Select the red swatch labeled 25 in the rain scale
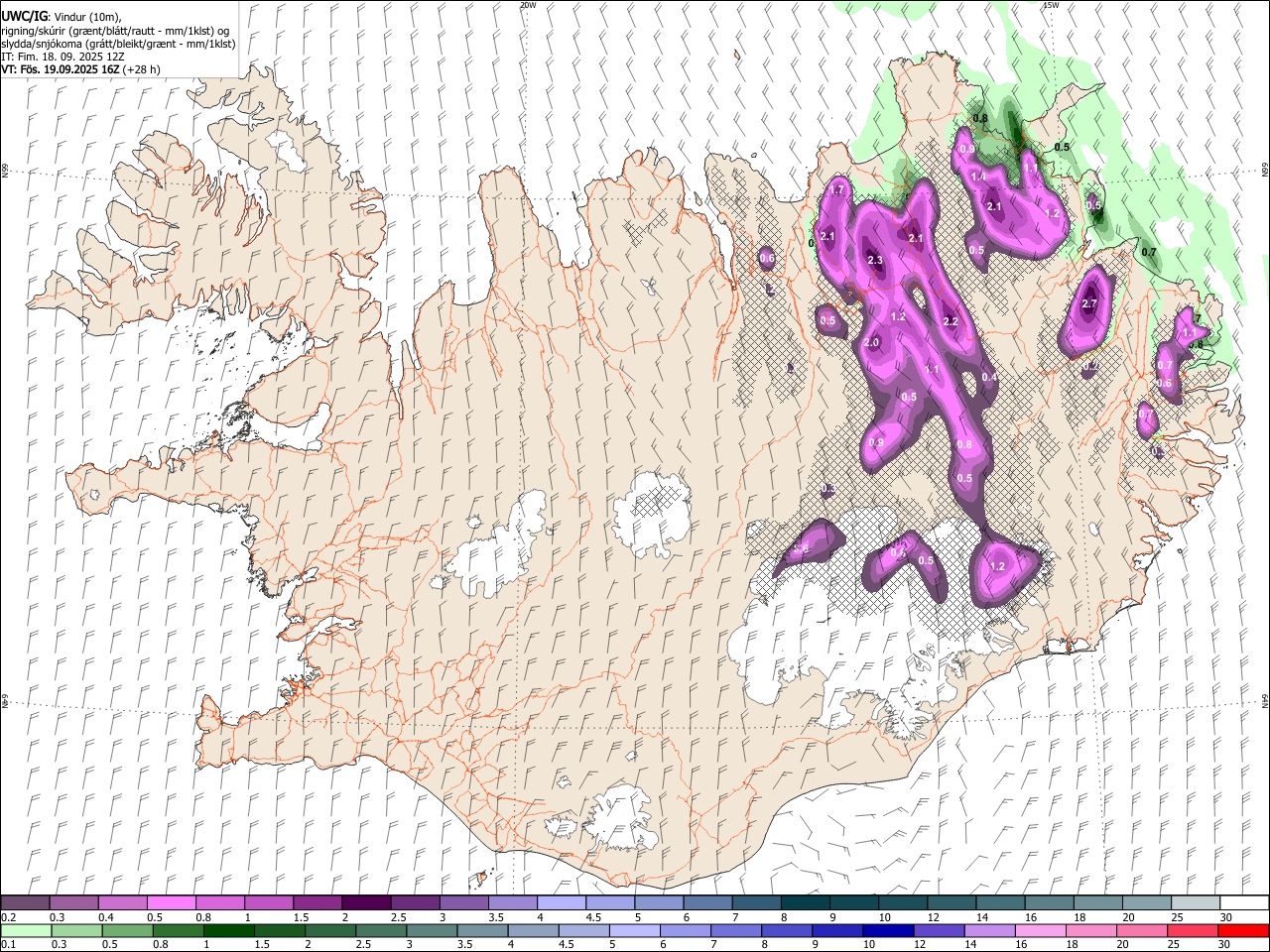This screenshot has height=952, width=1270. point(1193,930)
